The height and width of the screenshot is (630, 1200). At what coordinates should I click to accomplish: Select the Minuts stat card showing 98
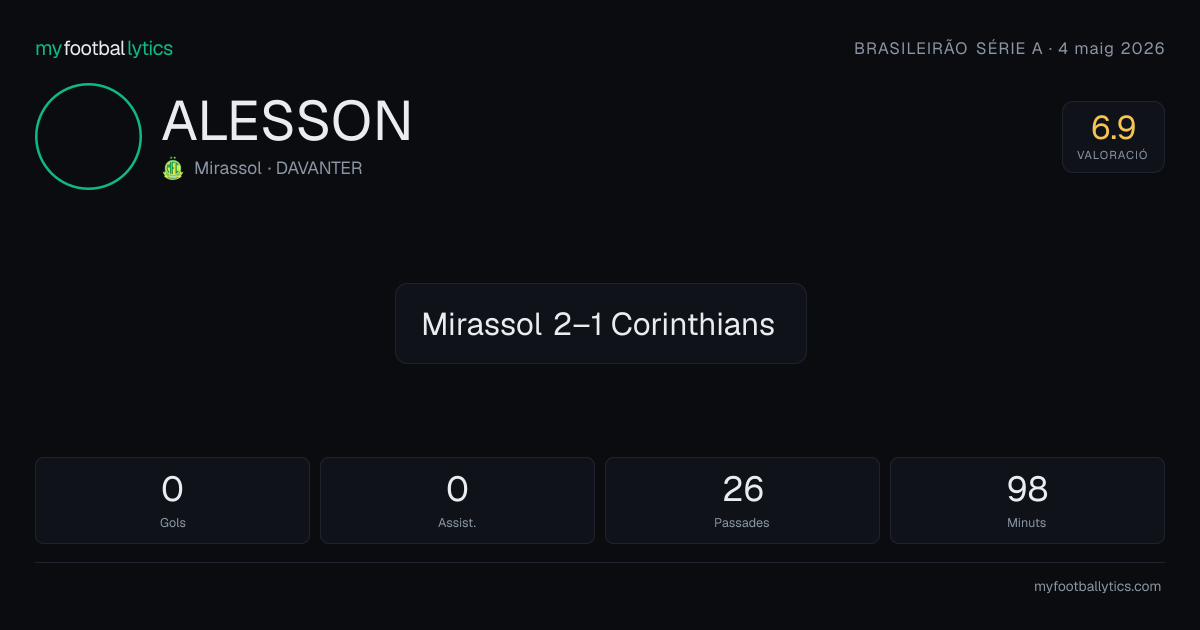[x=1027, y=500]
